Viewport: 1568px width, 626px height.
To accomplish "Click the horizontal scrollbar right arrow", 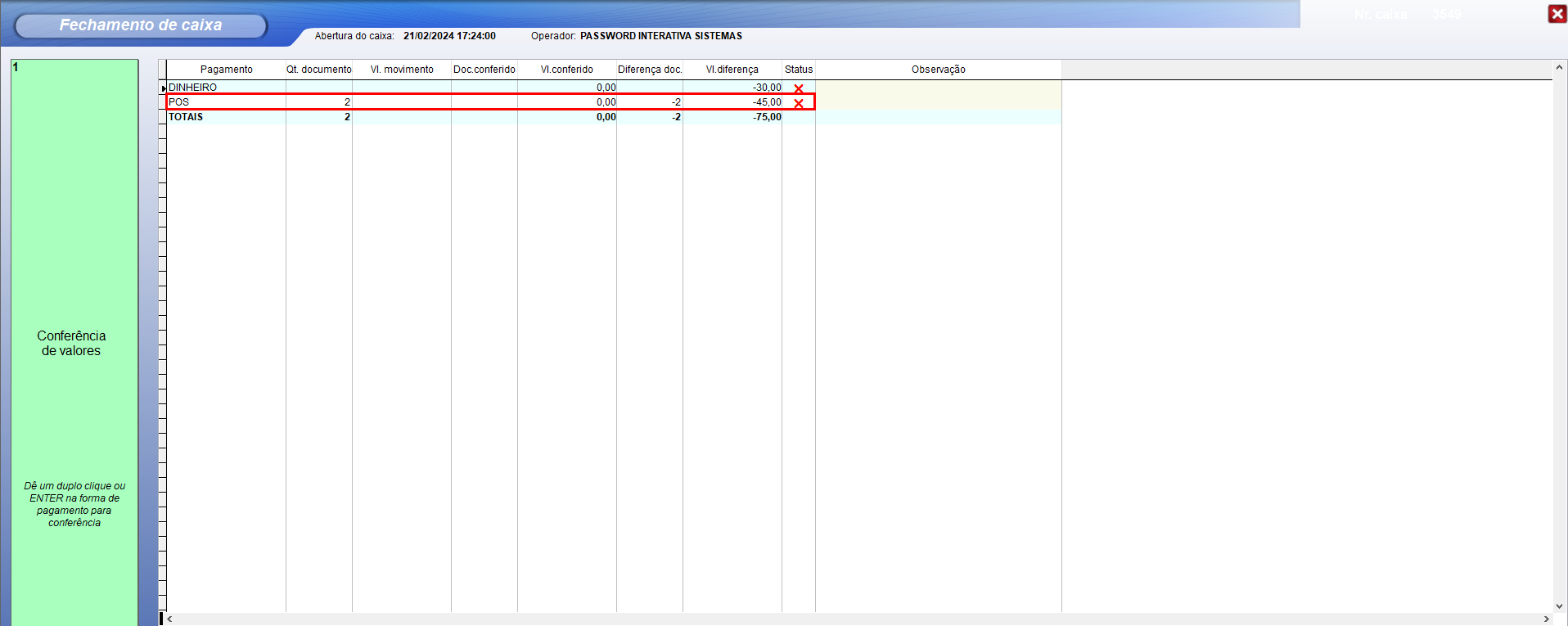I will [x=1546, y=619].
